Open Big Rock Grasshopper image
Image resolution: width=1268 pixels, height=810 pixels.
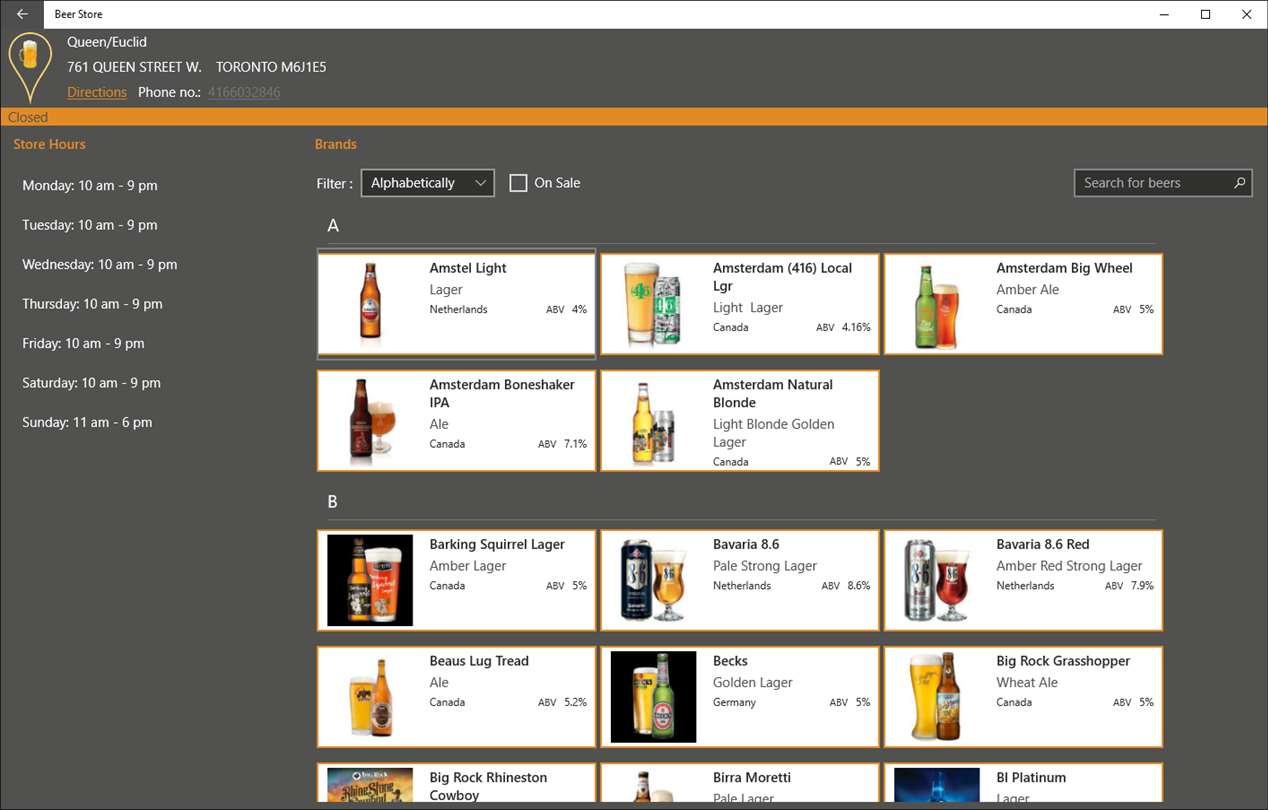[937, 697]
